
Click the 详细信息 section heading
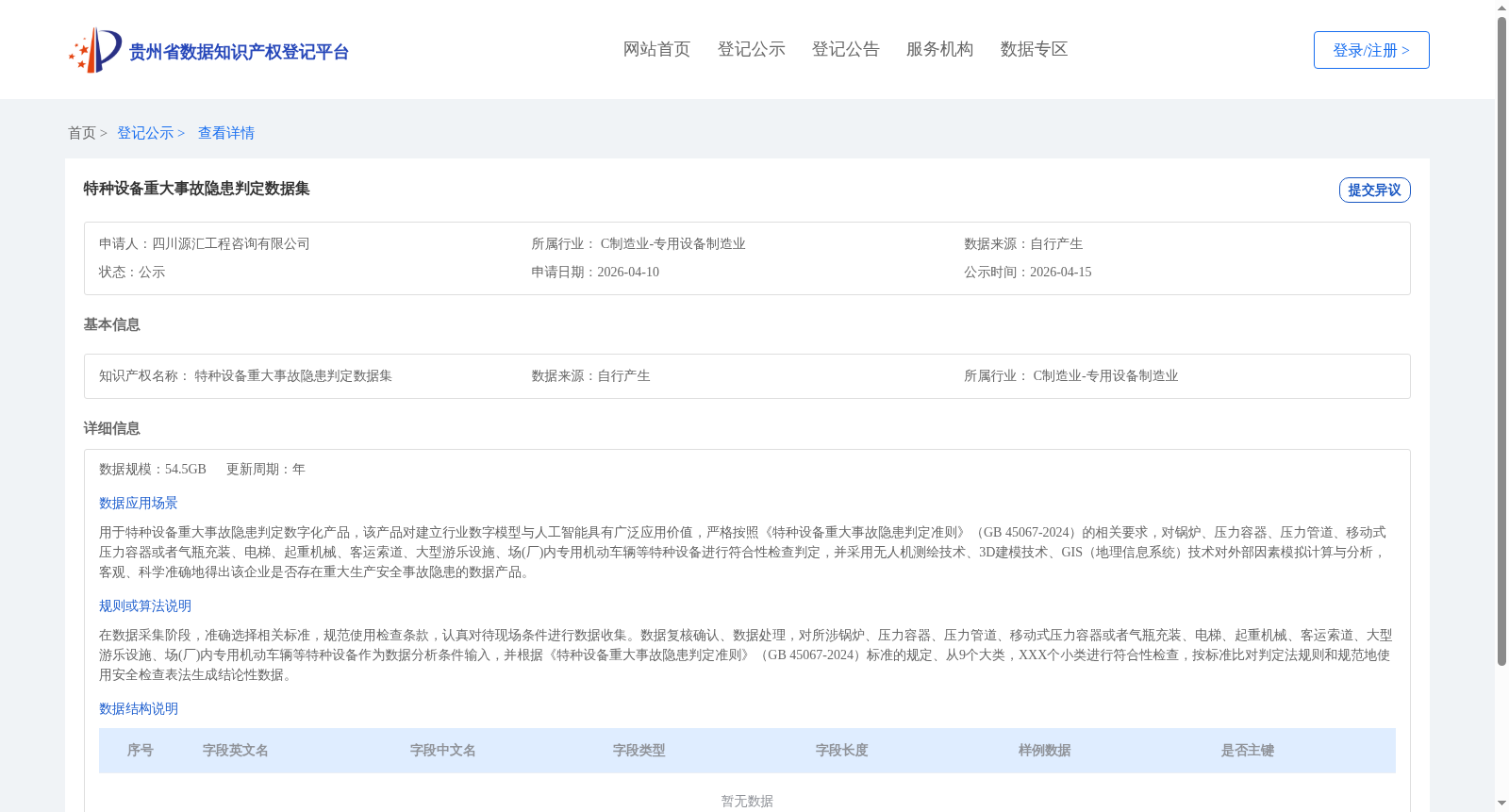[111, 428]
